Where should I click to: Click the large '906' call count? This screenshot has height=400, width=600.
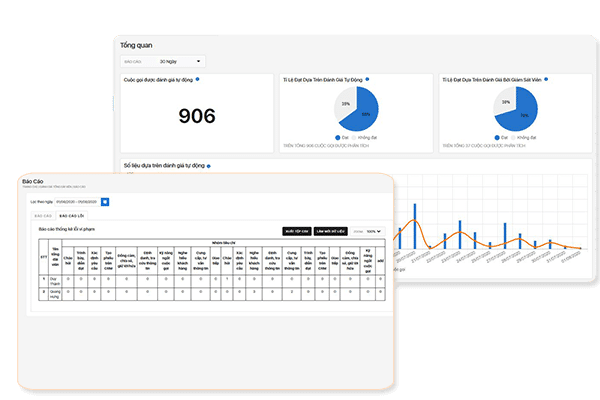(197, 116)
